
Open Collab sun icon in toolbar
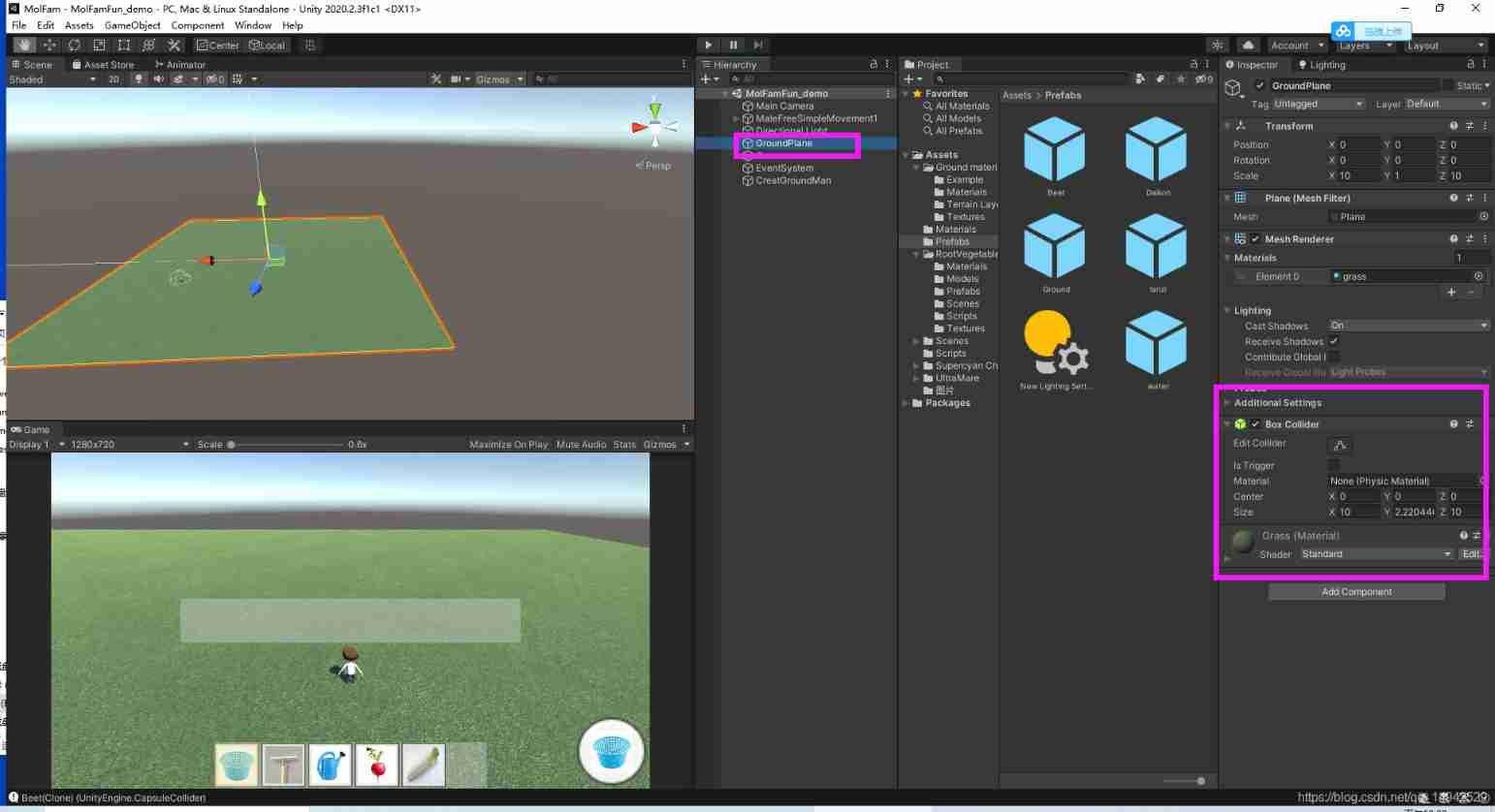(x=1218, y=46)
